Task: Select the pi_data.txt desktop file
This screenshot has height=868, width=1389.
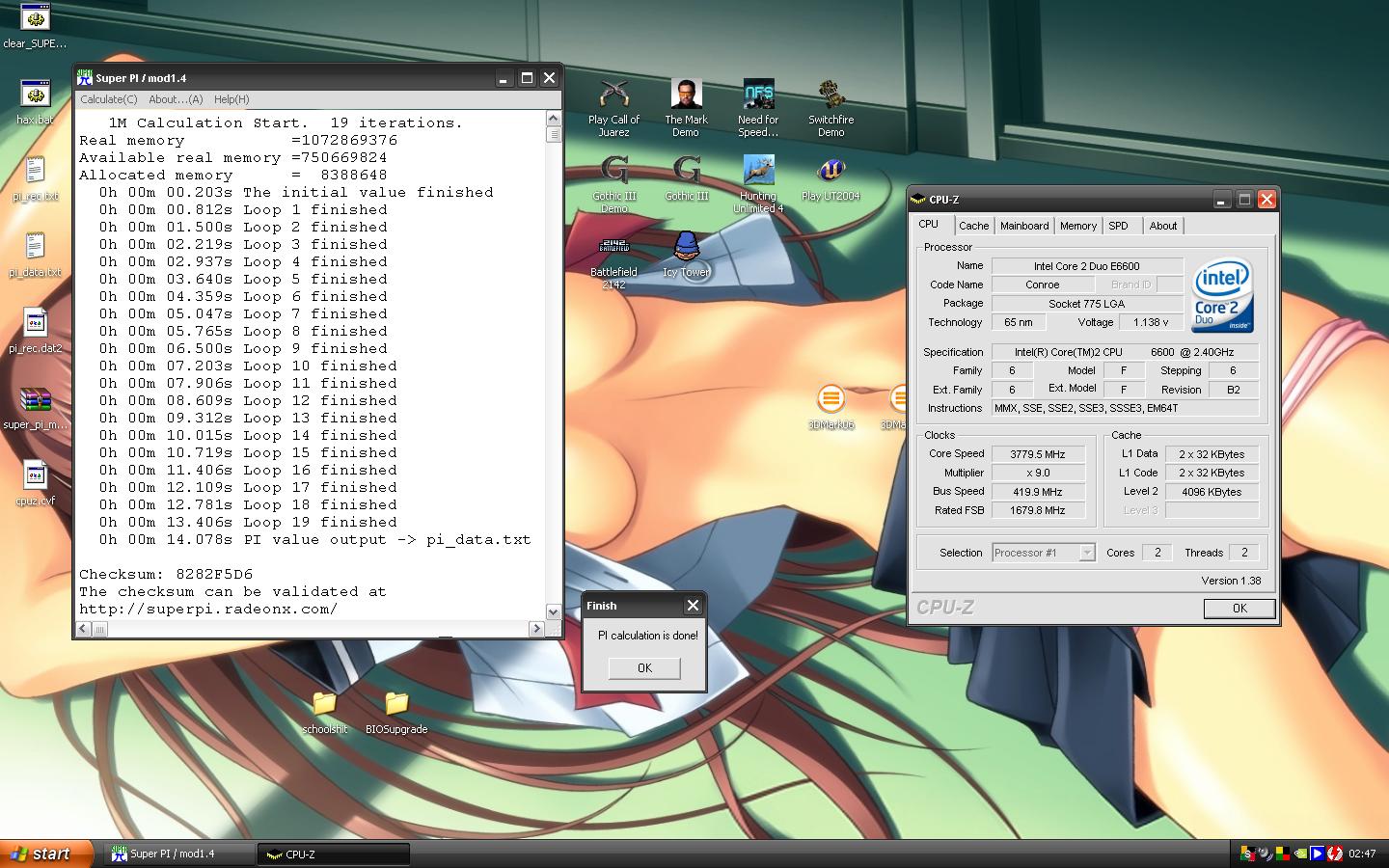Action: tap(35, 255)
